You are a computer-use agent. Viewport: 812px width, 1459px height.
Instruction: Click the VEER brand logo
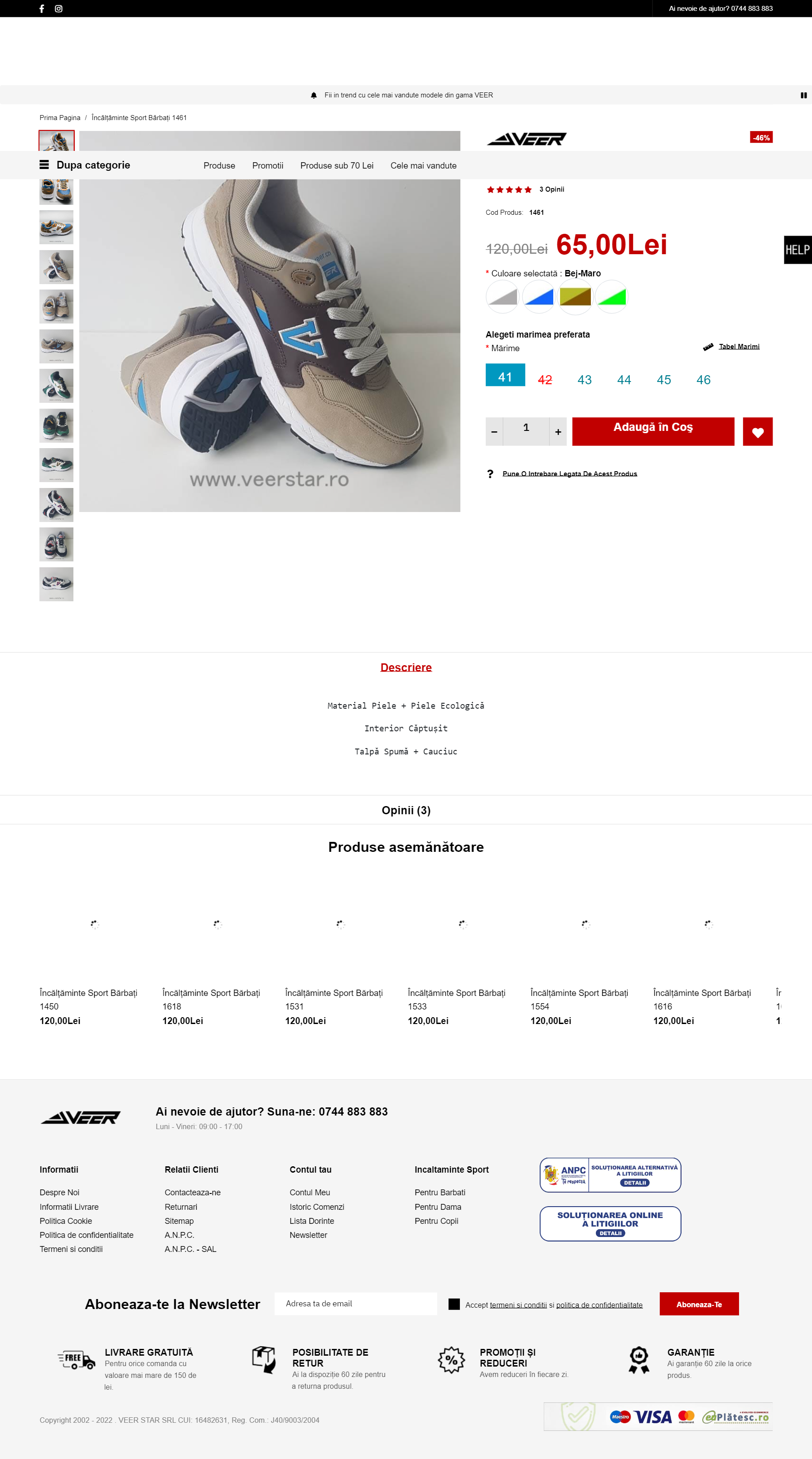(x=527, y=139)
